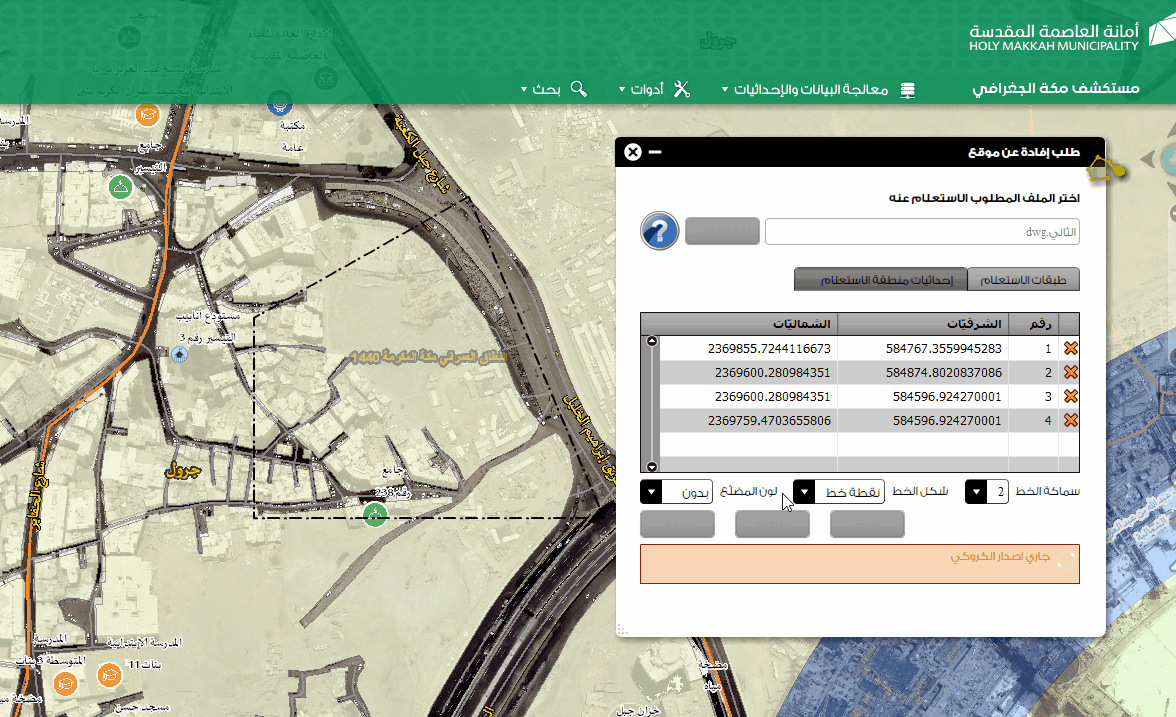1176x717 pixels.
Task: Click blue water tank marker مستودع انابيب
Action: [179, 354]
